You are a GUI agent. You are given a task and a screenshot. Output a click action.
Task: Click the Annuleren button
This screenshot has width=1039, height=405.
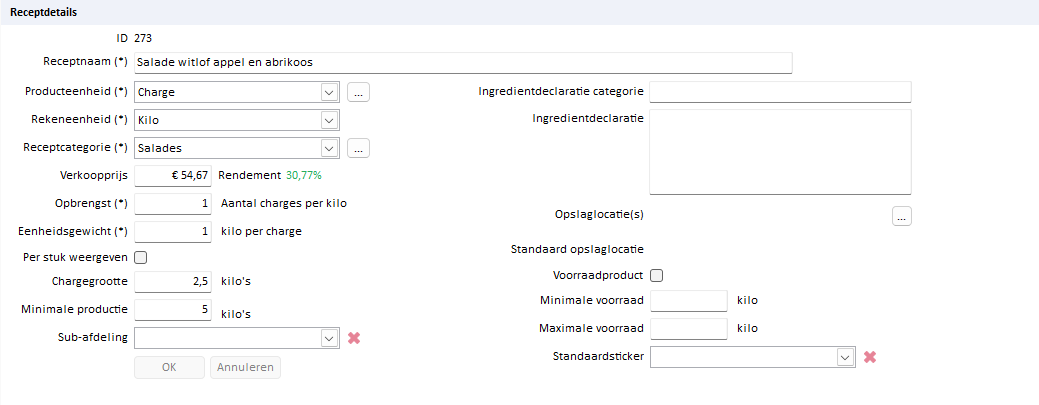pos(245,367)
